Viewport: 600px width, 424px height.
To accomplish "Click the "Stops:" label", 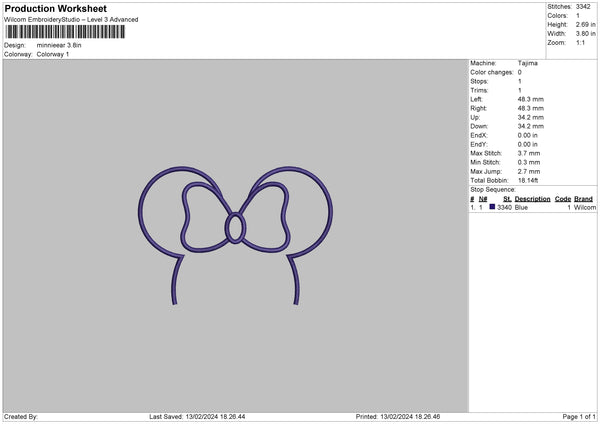I will click(479, 82).
